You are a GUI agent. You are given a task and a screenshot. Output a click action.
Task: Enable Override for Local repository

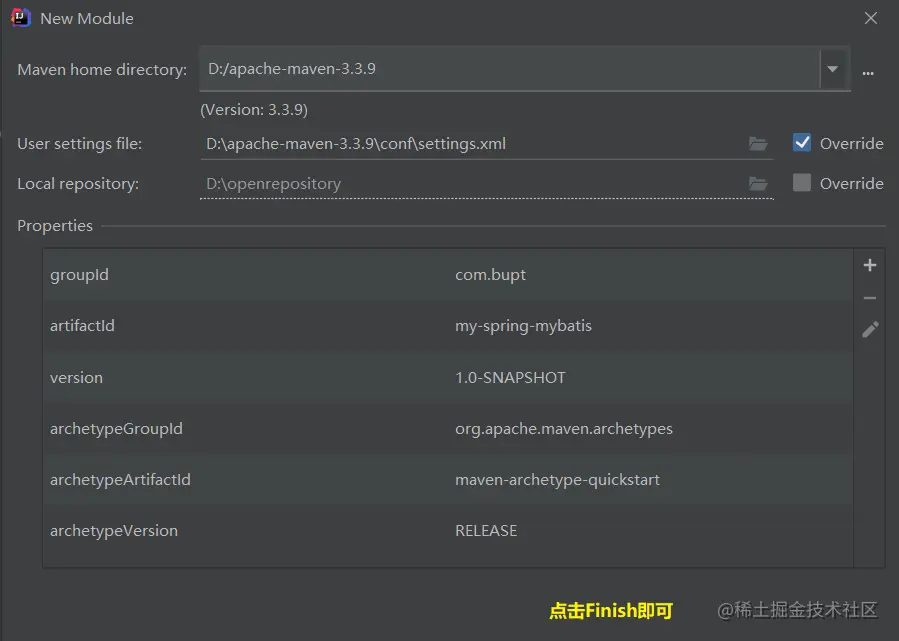point(802,183)
